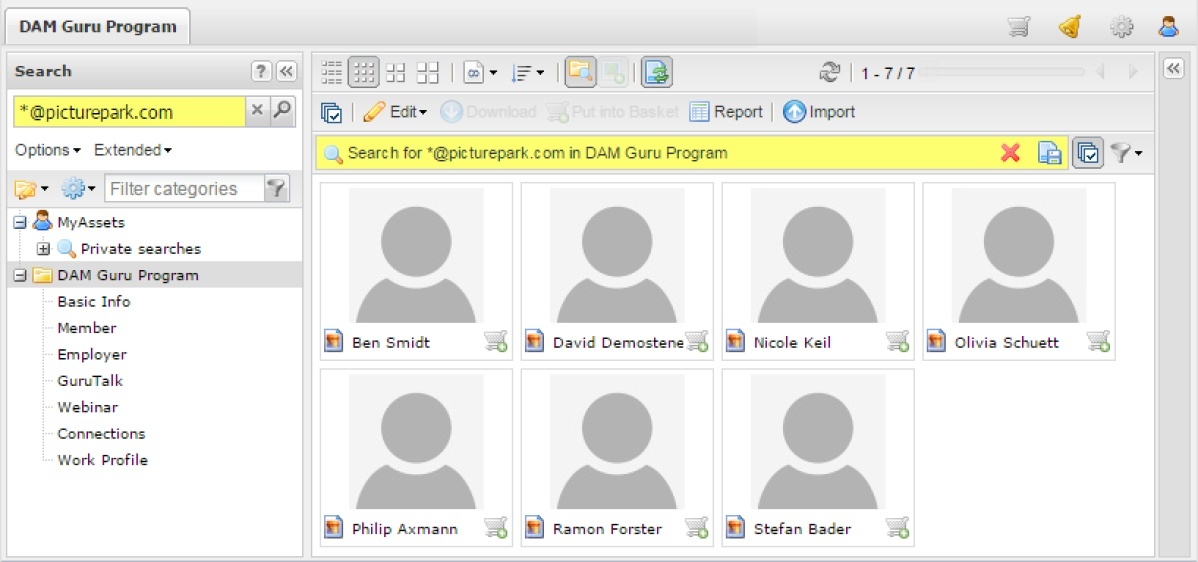Switch to small thumbnails grid view
This screenshot has width=1198, height=562.
coord(364,73)
